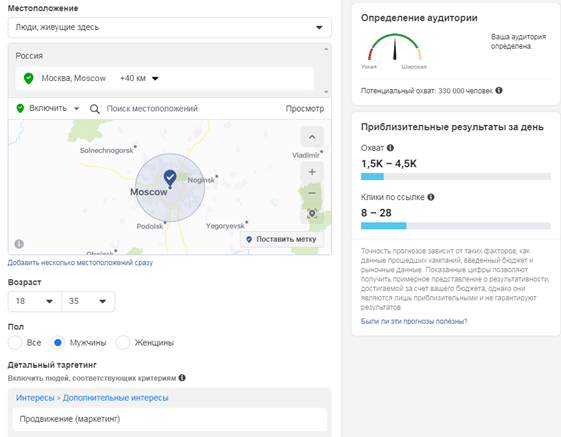561x437 pixels.
Task: Open the minimum age 18 dropdown
Action: coord(35,301)
